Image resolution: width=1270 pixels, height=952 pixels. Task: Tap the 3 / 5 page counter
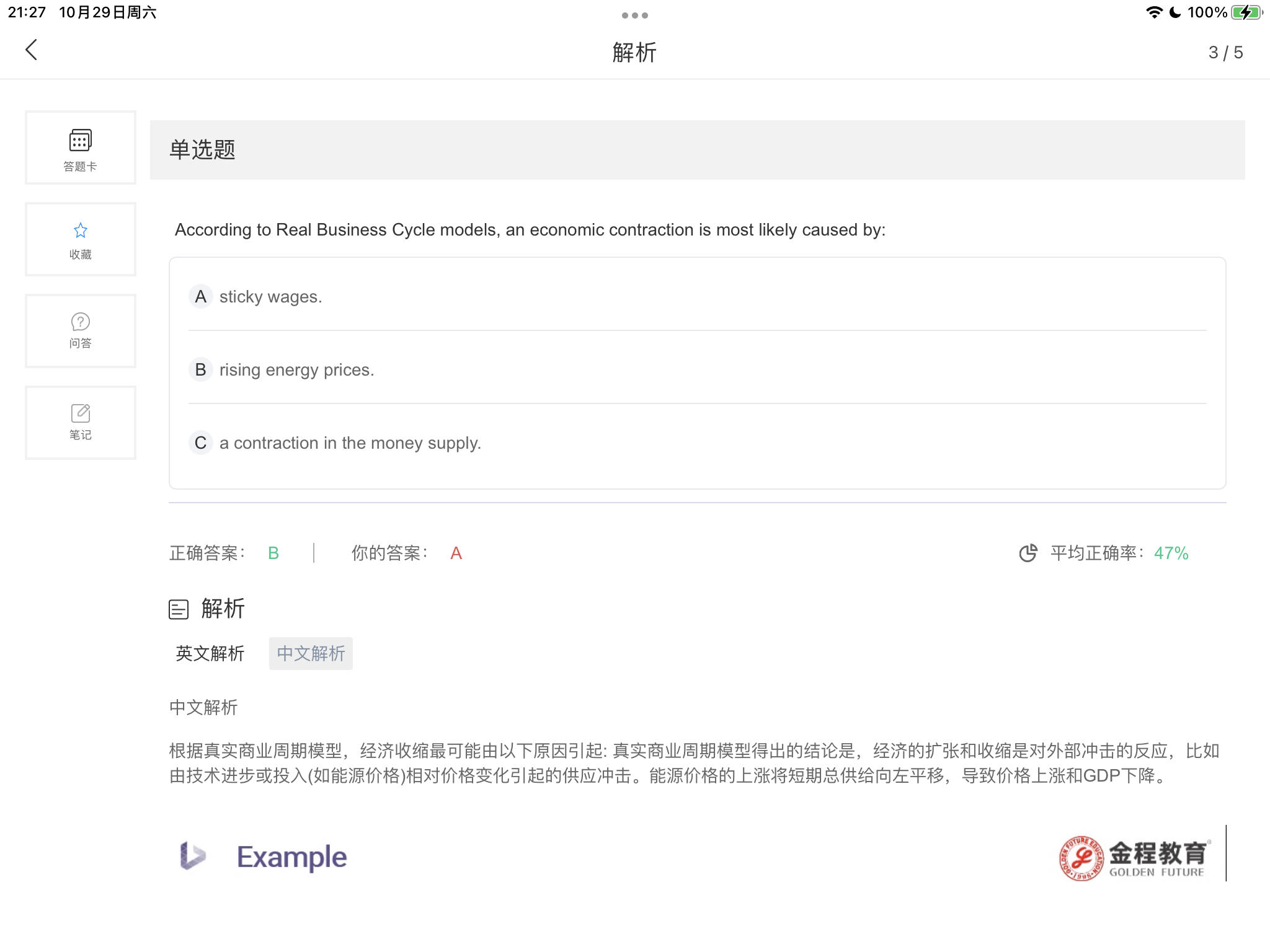coord(1225,53)
